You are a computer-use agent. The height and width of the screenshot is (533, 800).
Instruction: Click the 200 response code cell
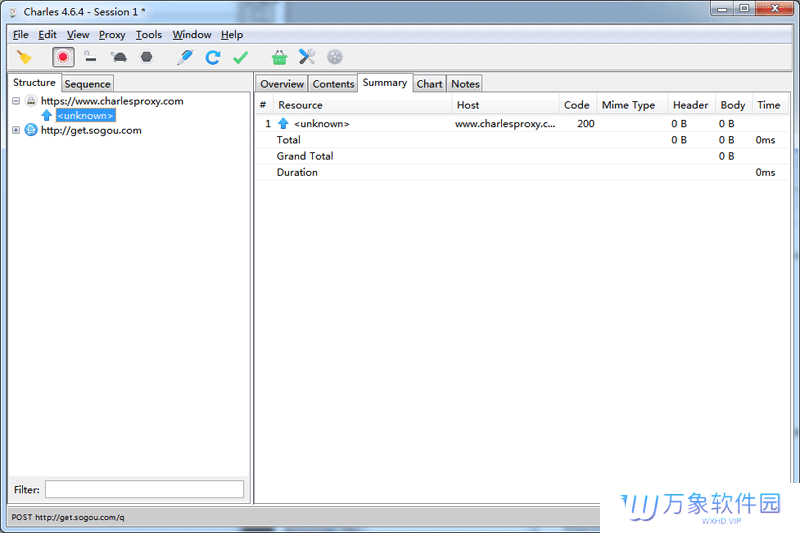pos(586,123)
